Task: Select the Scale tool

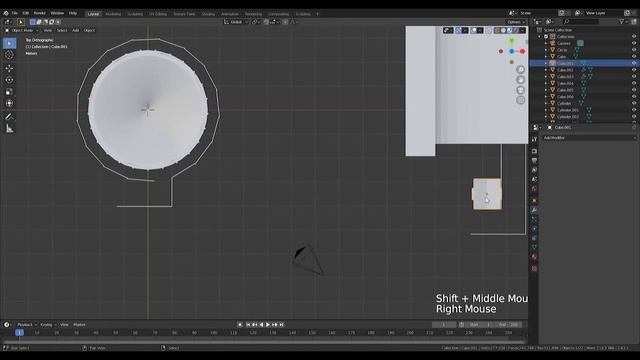Action: [x=9, y=92]
